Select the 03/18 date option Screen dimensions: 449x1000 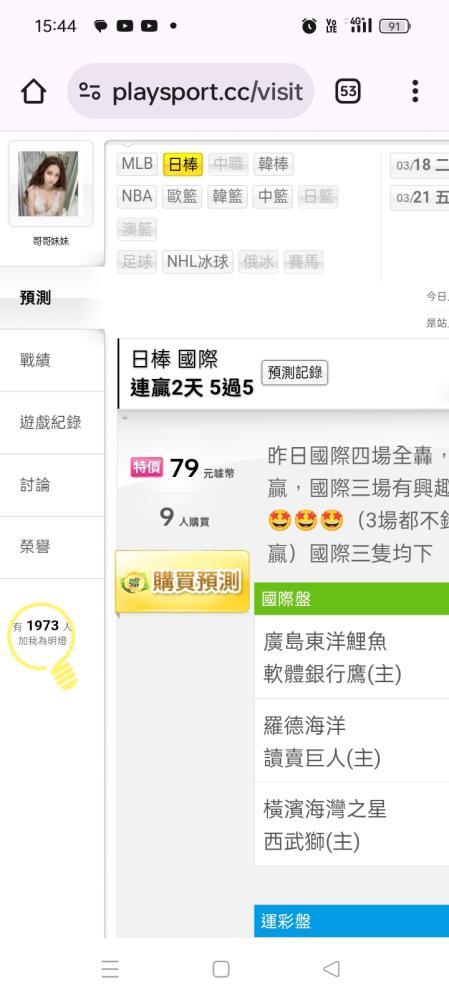coord(420,165)
